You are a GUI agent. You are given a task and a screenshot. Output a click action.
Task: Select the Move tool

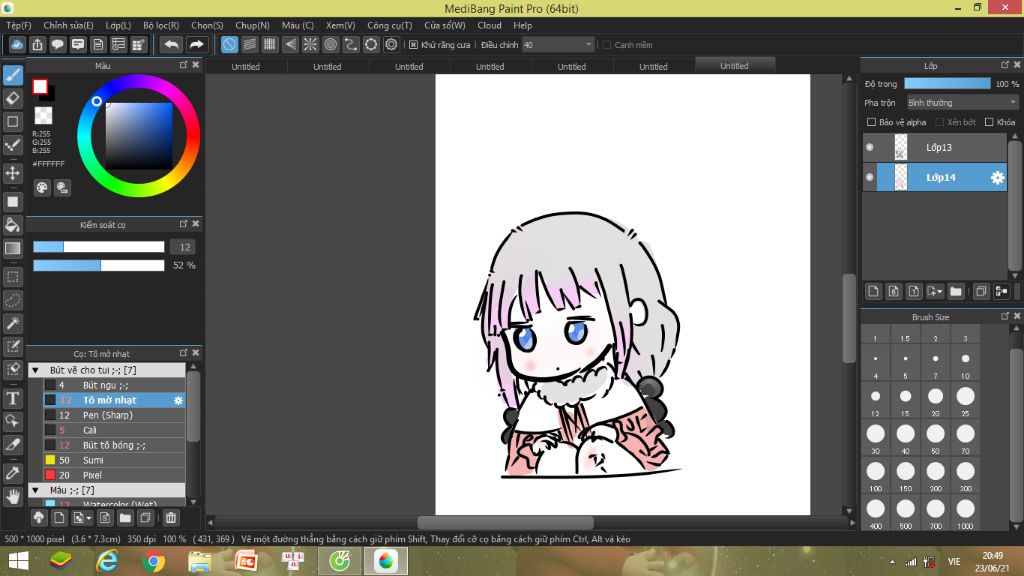pos(13,173)
